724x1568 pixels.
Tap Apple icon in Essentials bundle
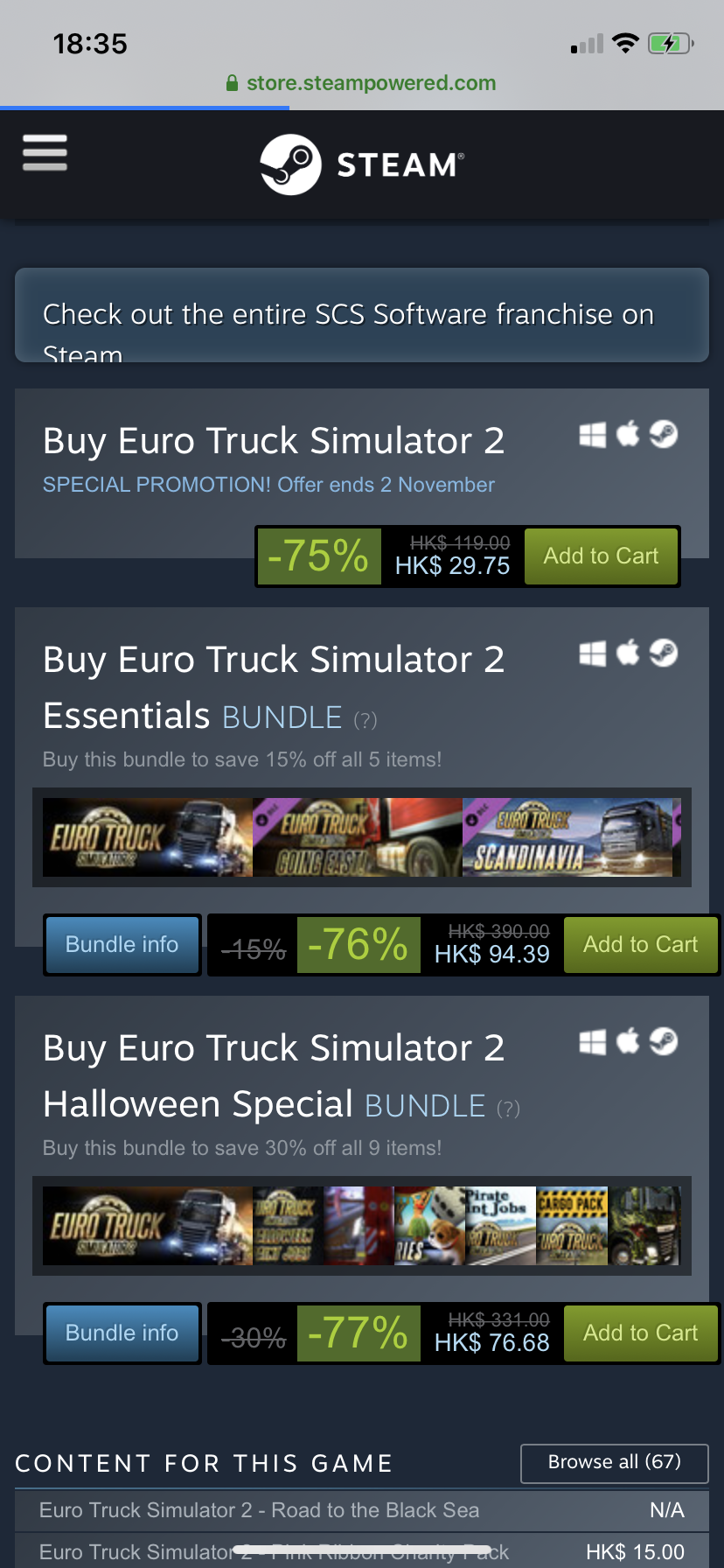pos(628,652)
